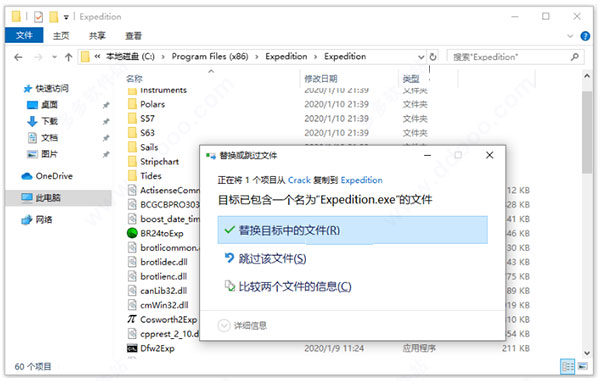This screenshot has width=600, height=381.
Task: Expand the ribbon chevron
Action: pos(570,36)
